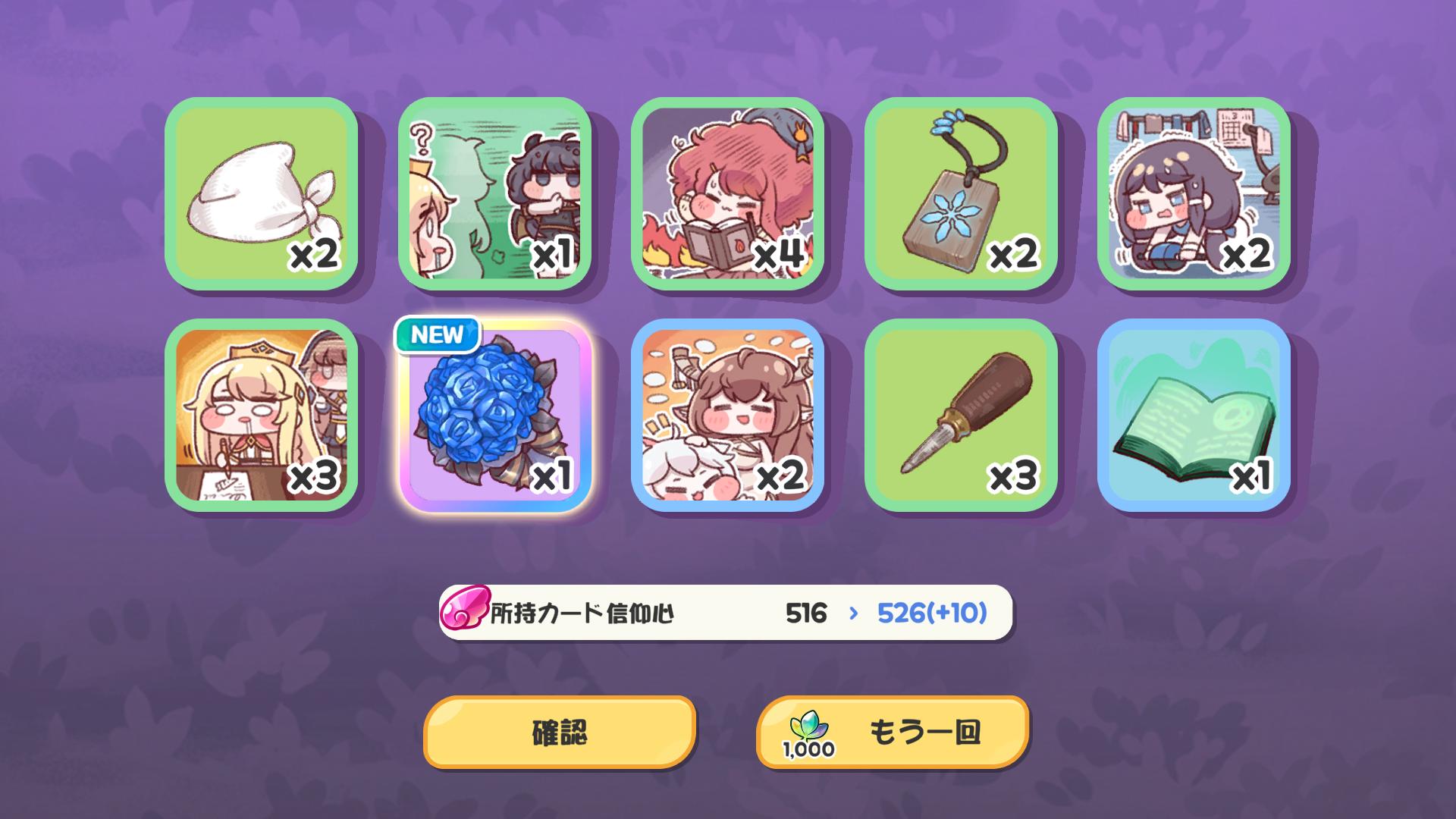Image resolution: width=1456 pixels, height=819 pixels.
Task: Open the red-haired girl reading book card
Action: point(727,193)
